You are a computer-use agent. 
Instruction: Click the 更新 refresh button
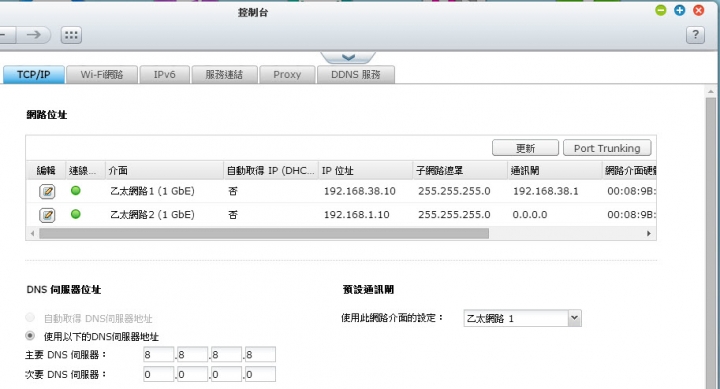525,148
